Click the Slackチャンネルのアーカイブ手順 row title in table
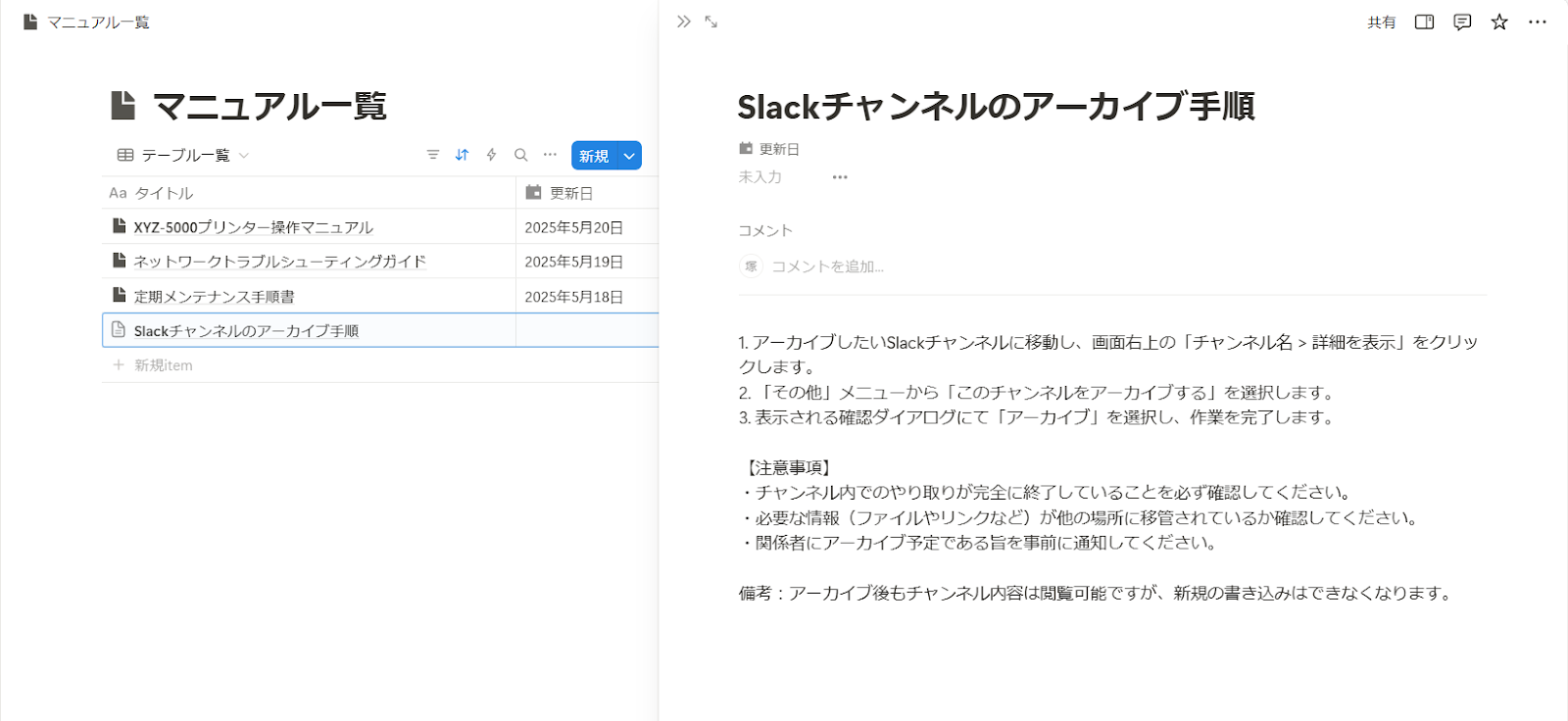 point(246,331)
